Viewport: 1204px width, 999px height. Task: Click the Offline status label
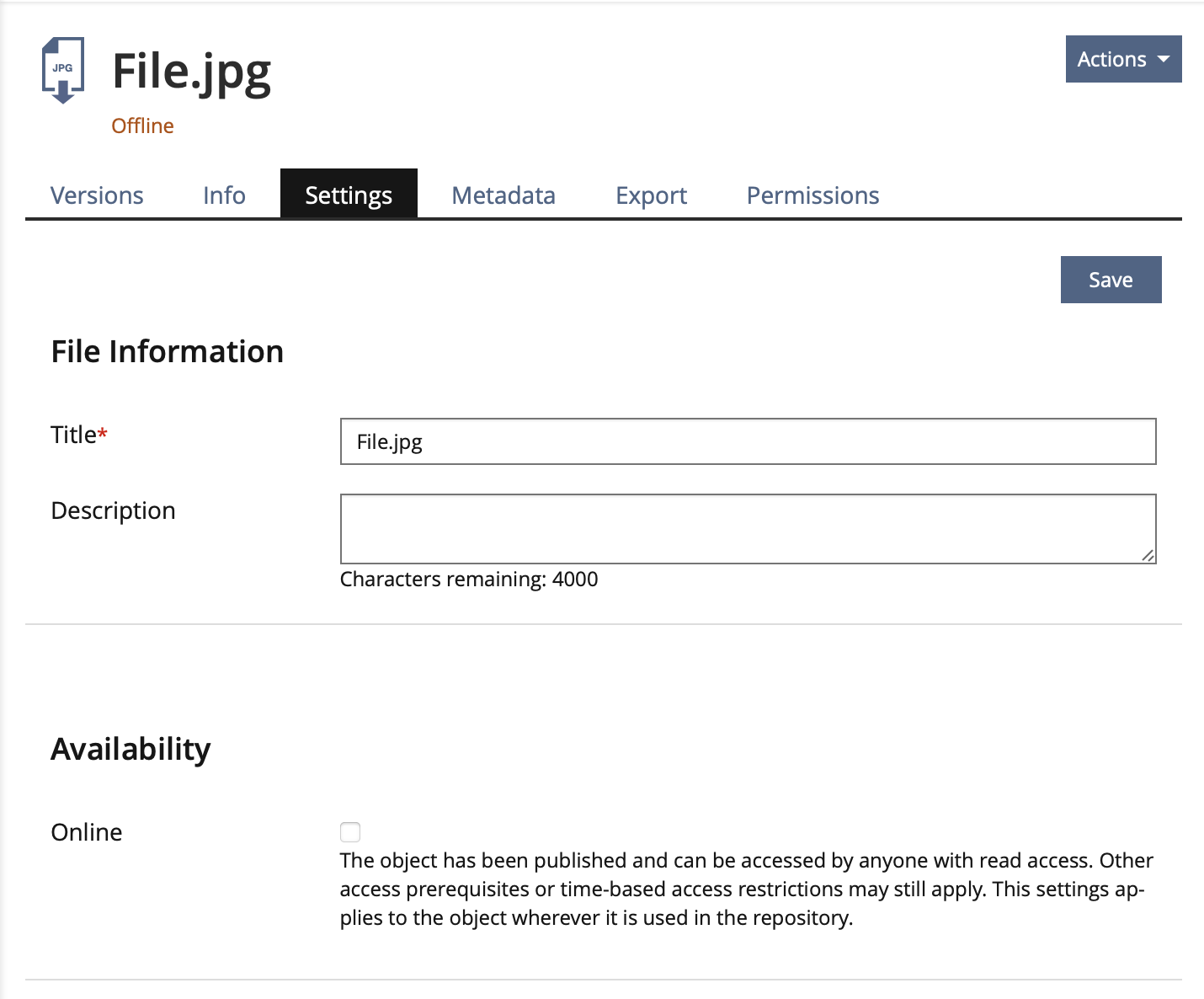[x=142, y=126]
